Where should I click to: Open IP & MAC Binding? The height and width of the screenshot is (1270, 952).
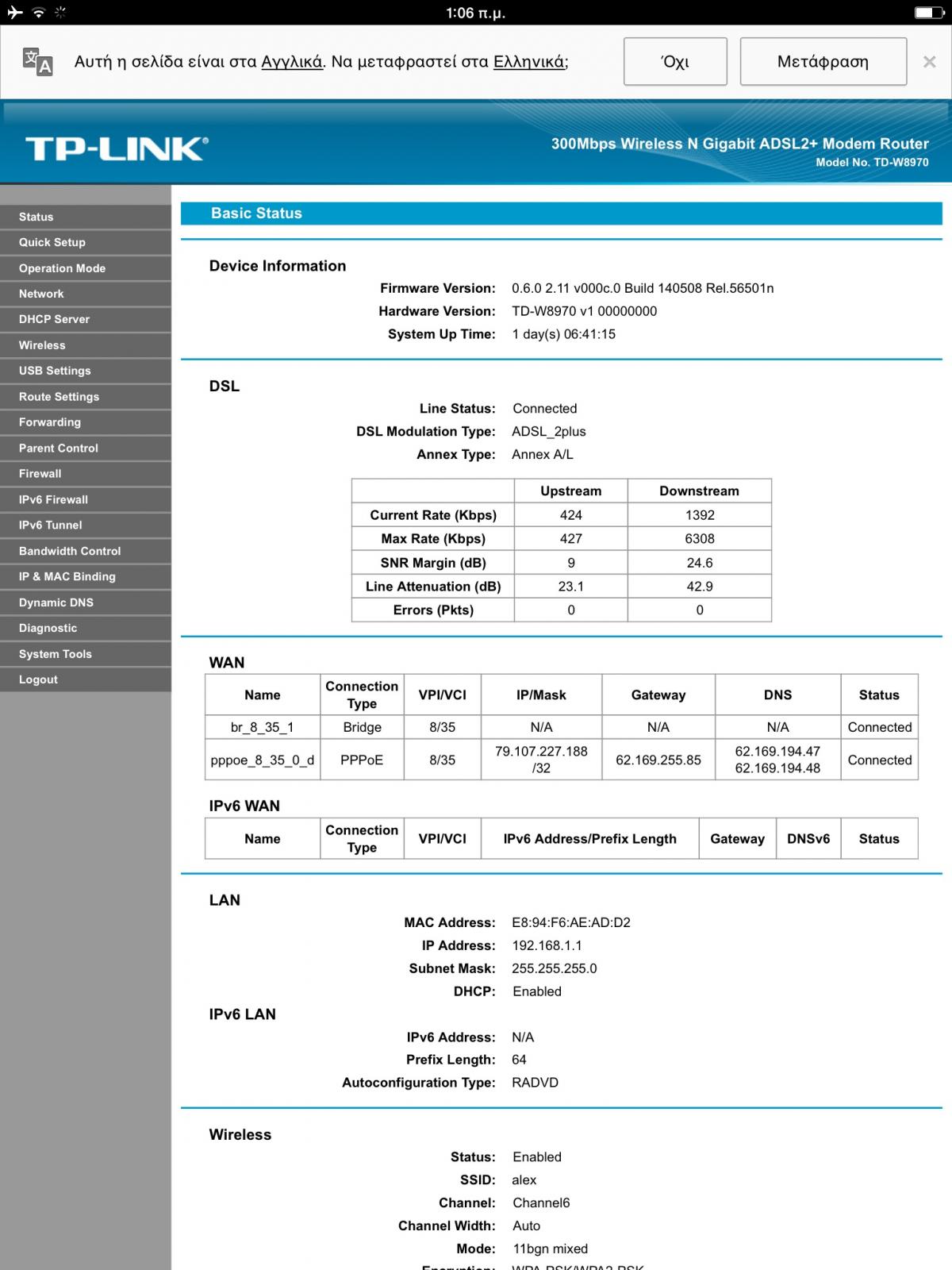tap(86, 577)
